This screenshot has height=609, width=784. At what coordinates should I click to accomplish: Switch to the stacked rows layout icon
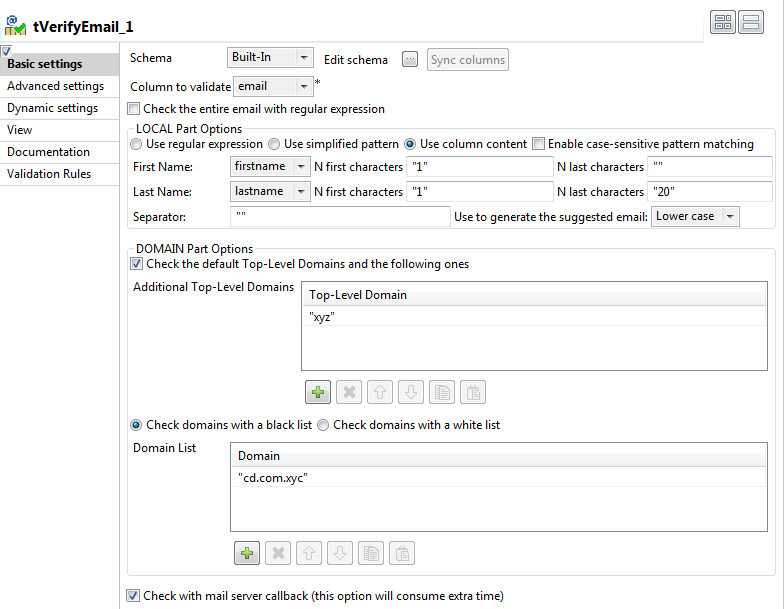point(750,23)
